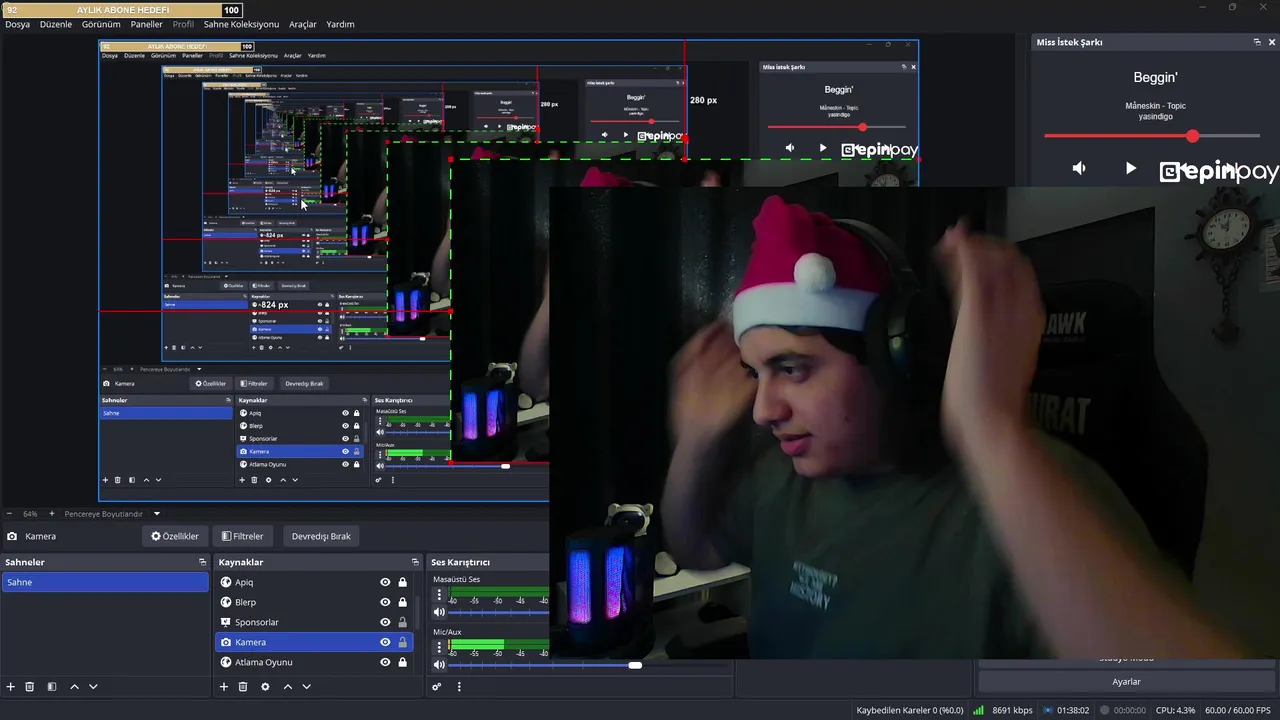
Task: Unlock the Atlama Oyunu source
Action: 403,662
